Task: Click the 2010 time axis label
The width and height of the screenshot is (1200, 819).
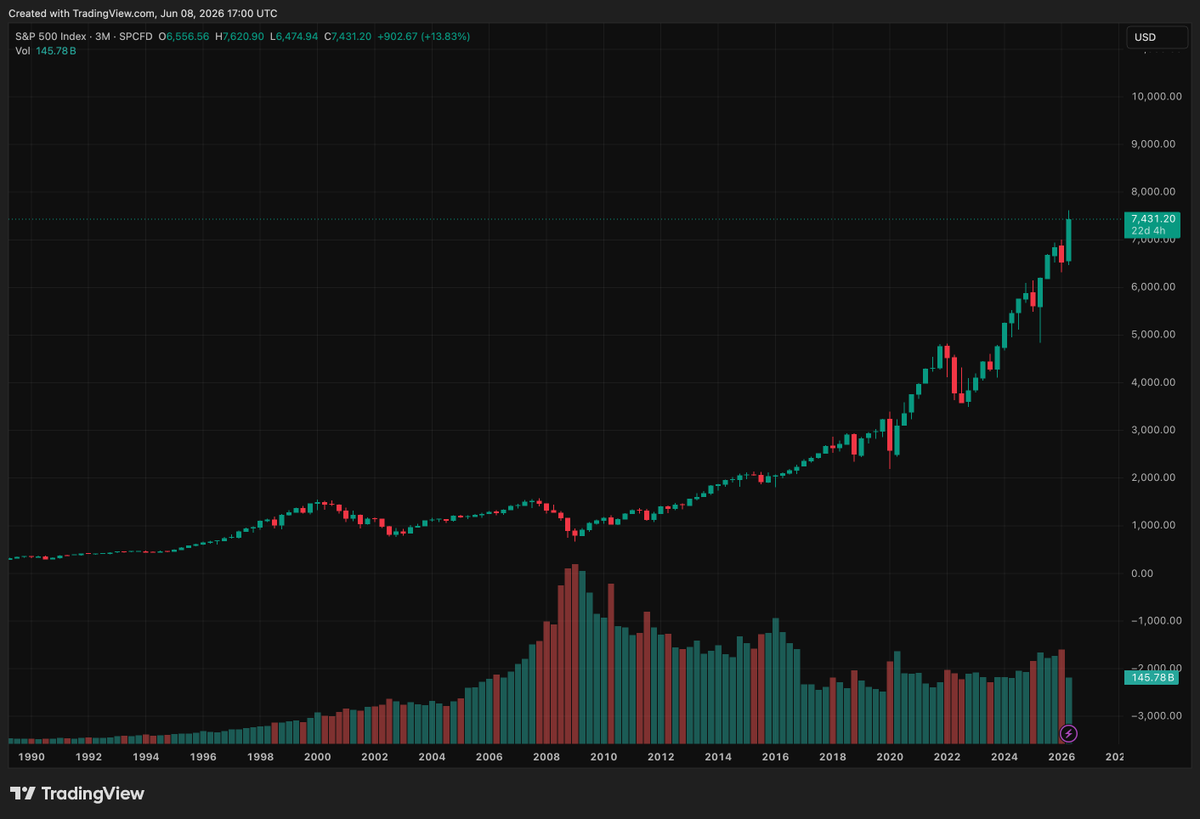Action: pos(603,758)
